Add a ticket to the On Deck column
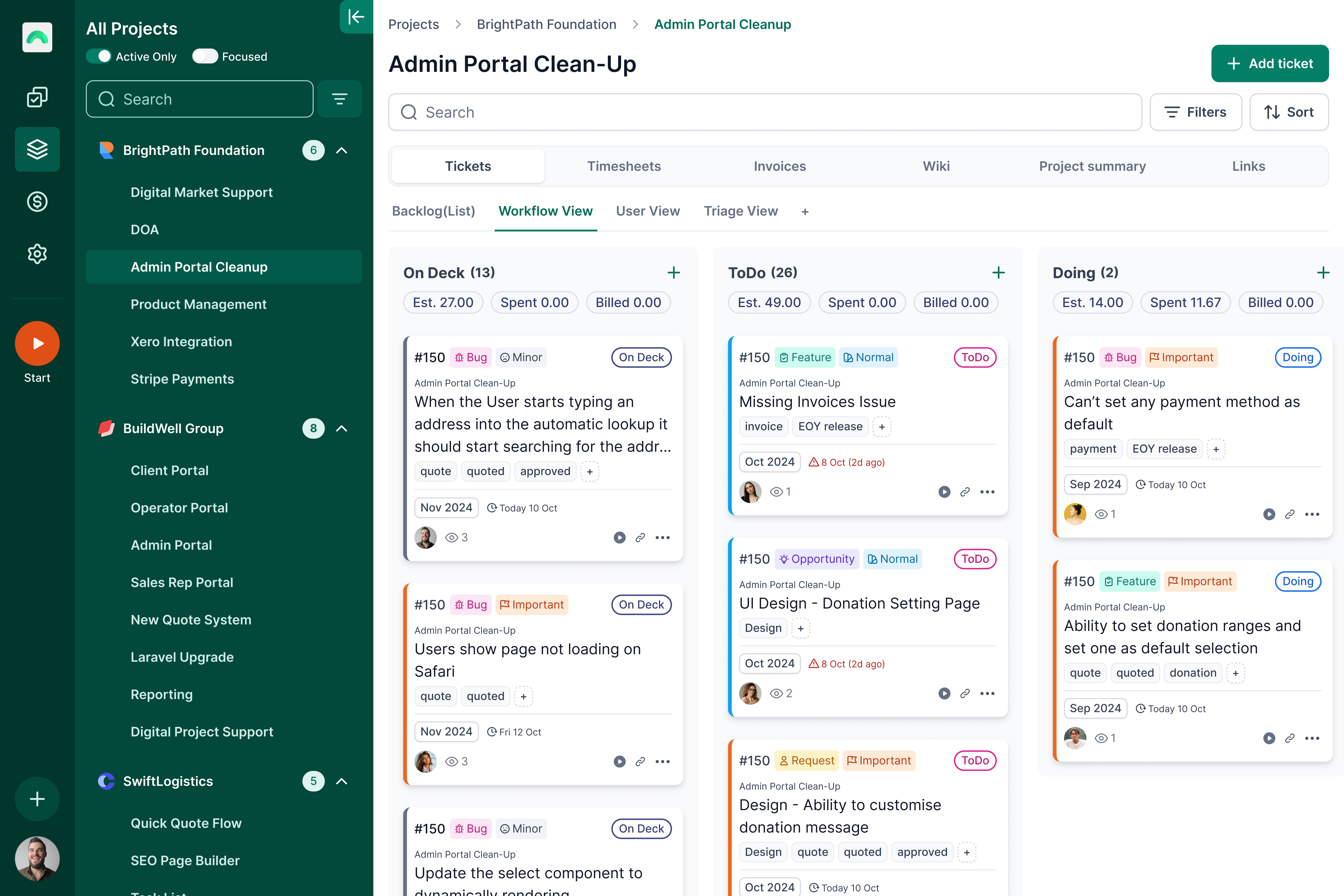 point(674,273)
